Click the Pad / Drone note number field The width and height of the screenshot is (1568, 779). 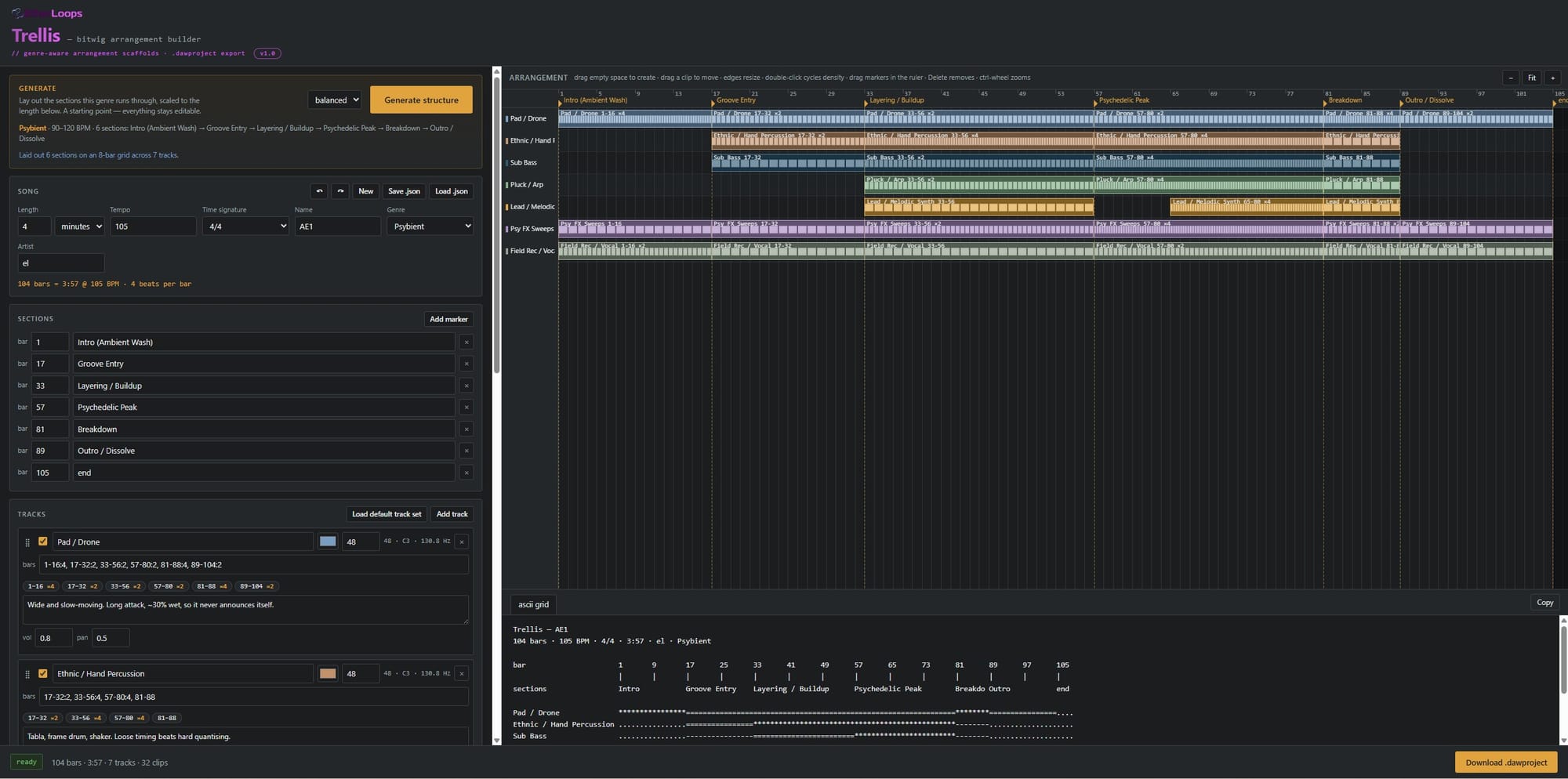(361, 542)
